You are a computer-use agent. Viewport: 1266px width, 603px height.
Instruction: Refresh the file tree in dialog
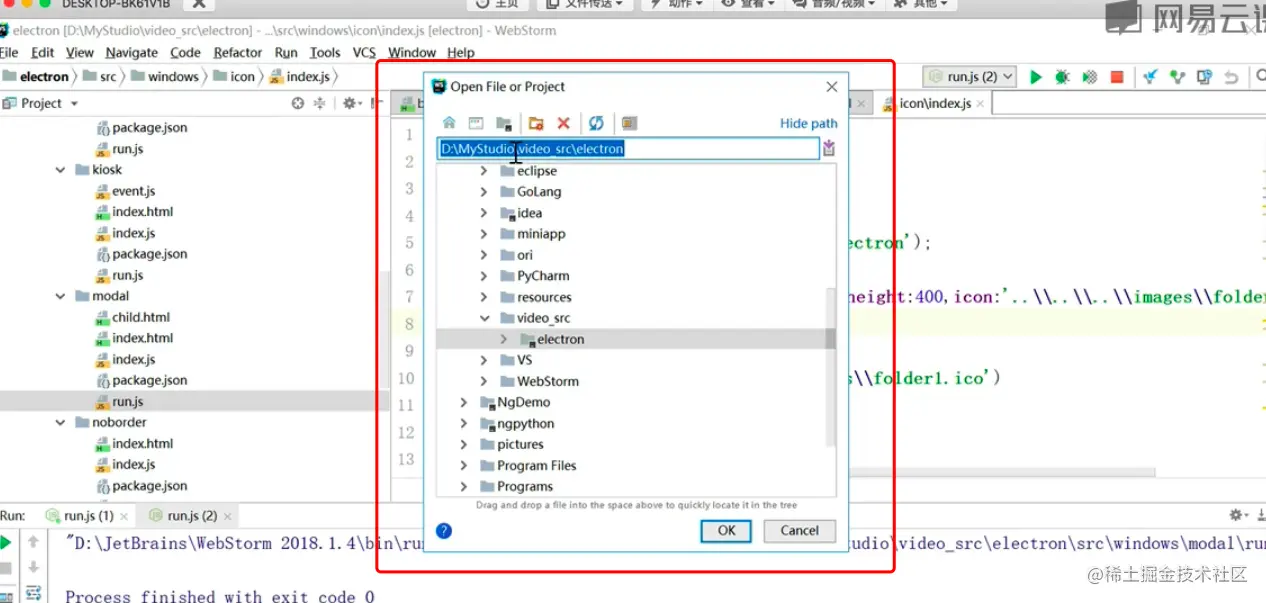[x=596, y=123]
